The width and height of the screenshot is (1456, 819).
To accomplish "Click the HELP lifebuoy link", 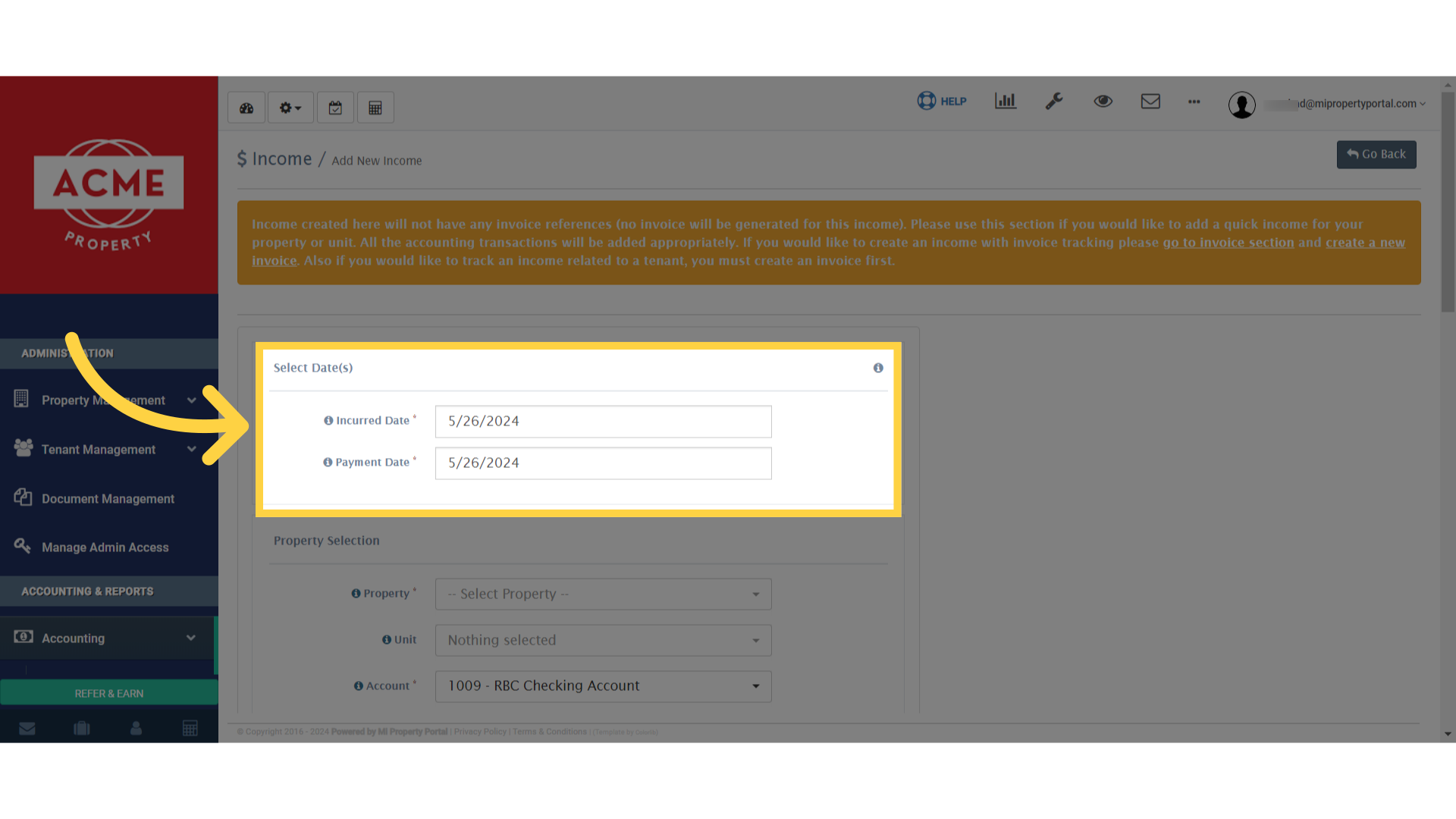I will coord(942,101).
